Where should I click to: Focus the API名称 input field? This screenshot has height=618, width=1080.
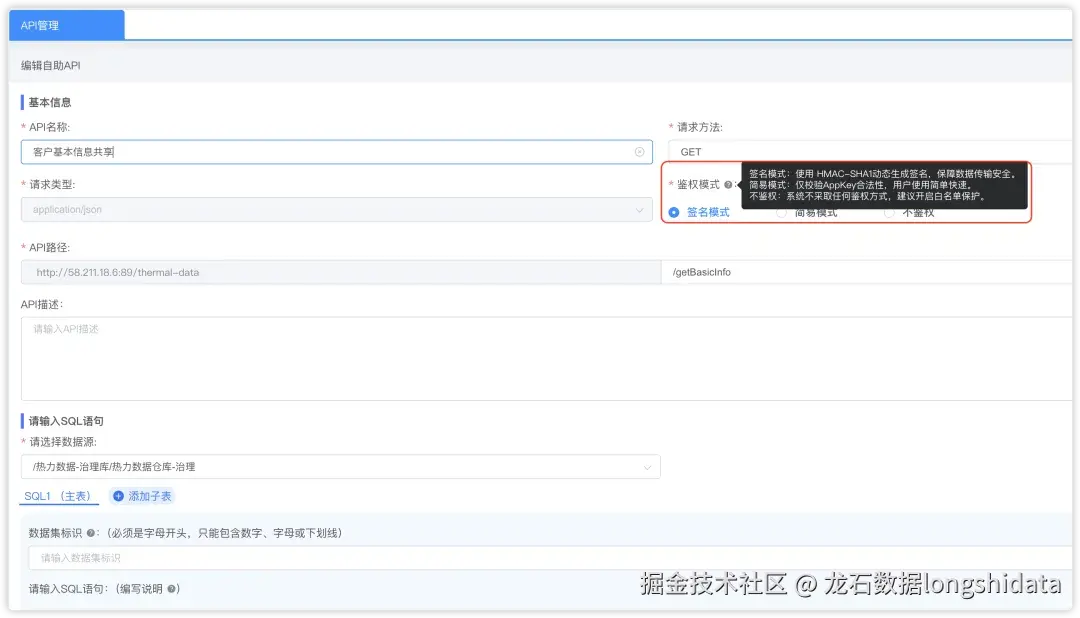(337, 152)
